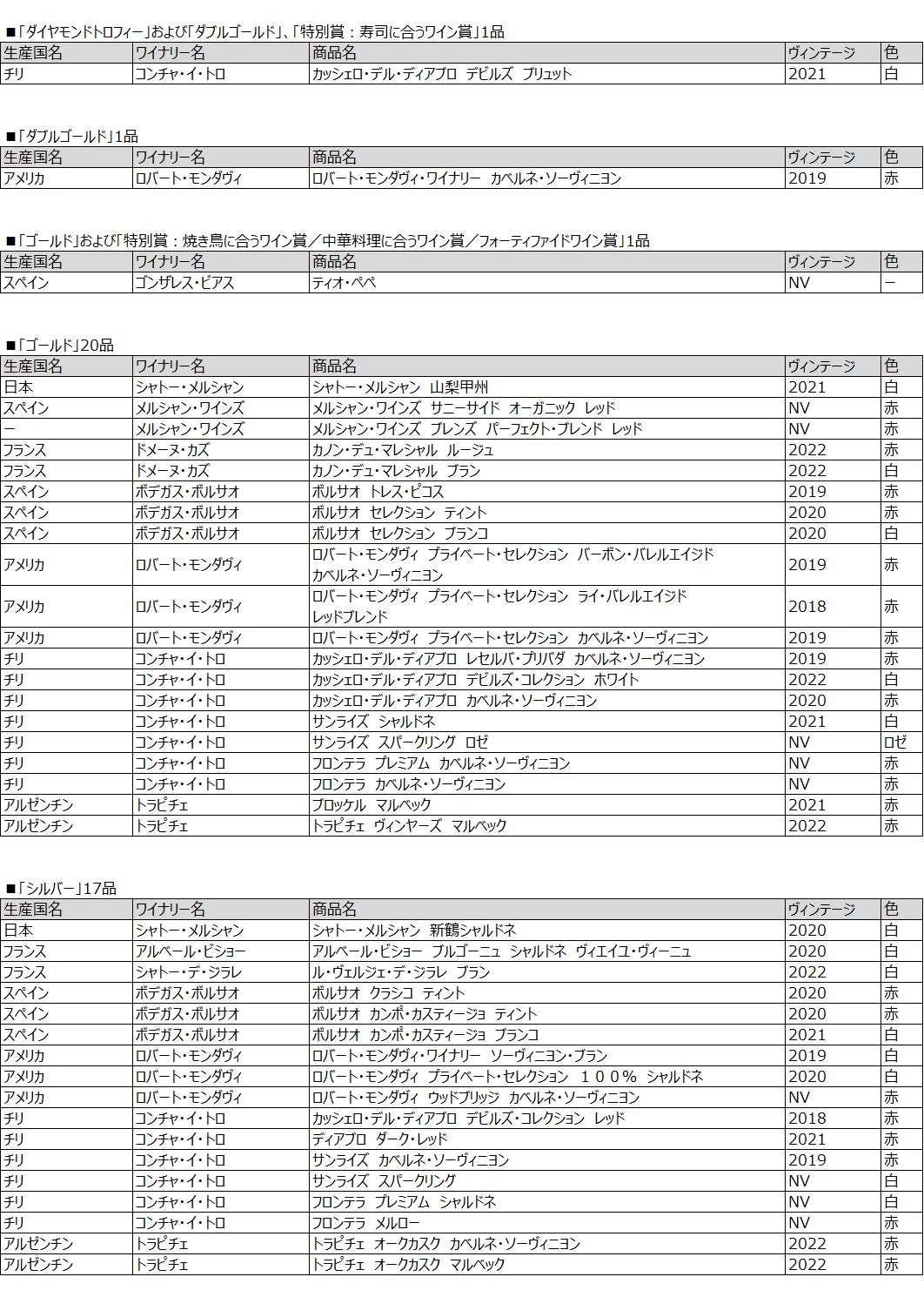
Task: Select 'アルベール・ビショー ブルゴーニュ シャルドネ' product cell
Action: click(x=546, y=951)
